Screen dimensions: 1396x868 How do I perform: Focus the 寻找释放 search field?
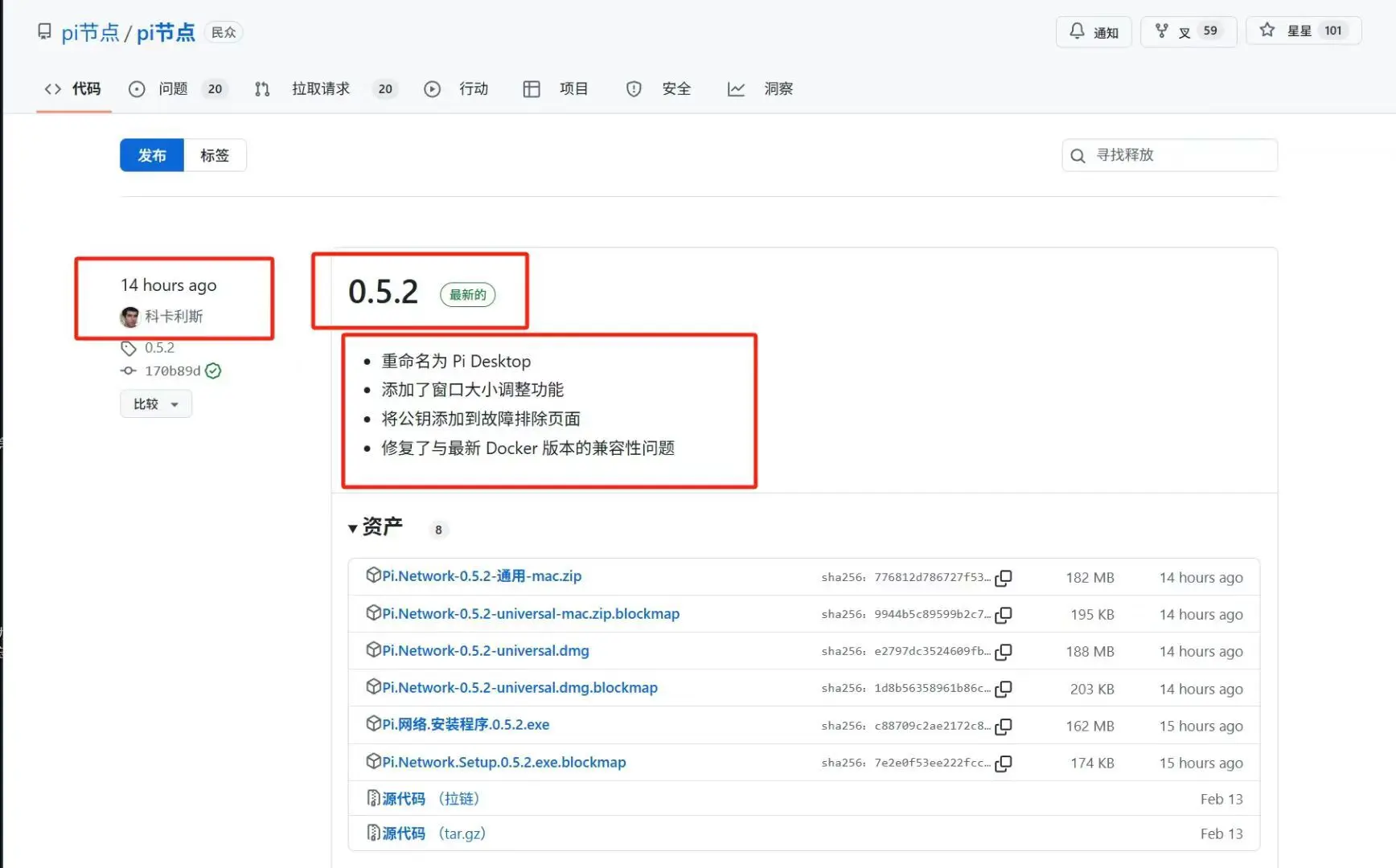point(1169,155)
